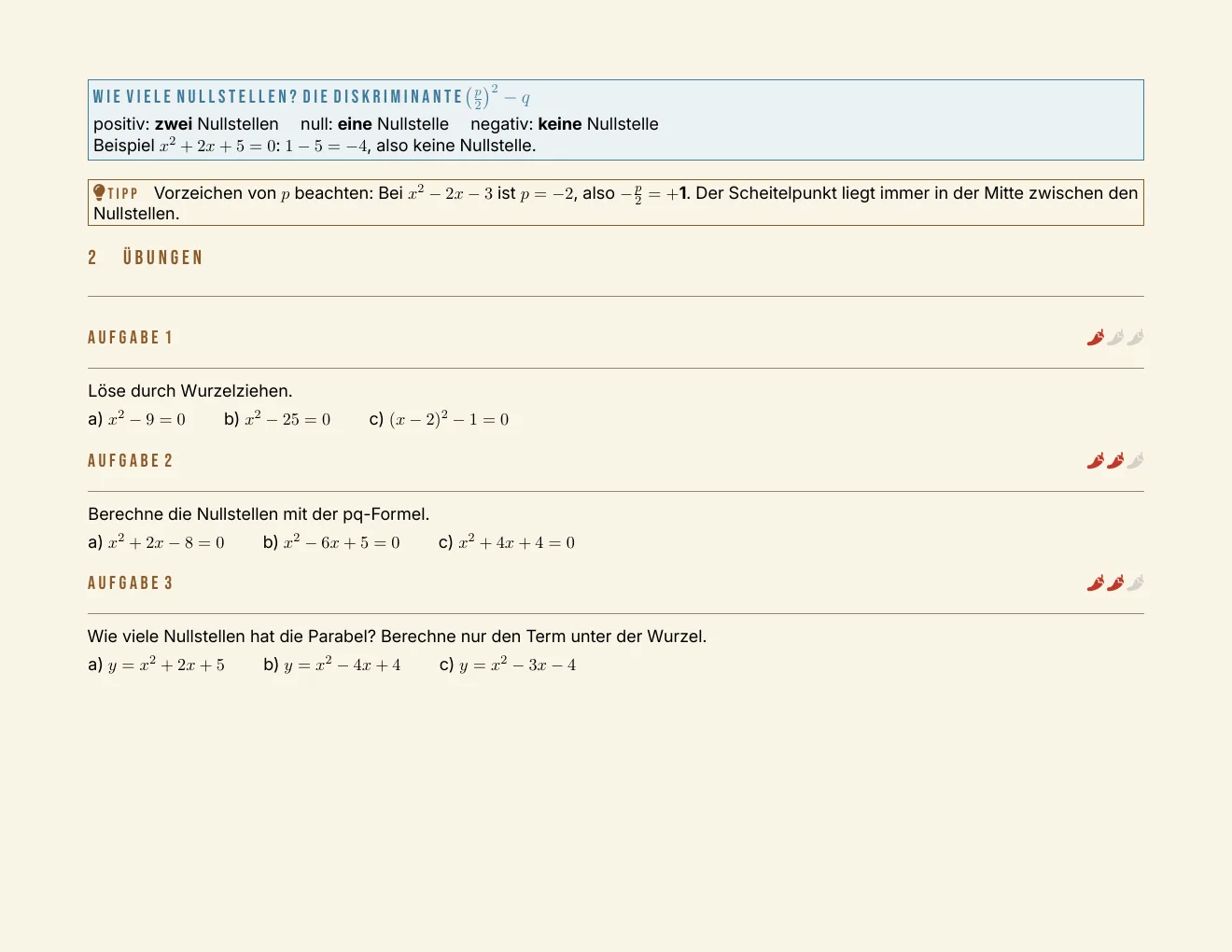This screenshot has height=952, width=1232.
Task: Click the grey chili in the Aufgabe 3 row
Action: coord(1135,583)
